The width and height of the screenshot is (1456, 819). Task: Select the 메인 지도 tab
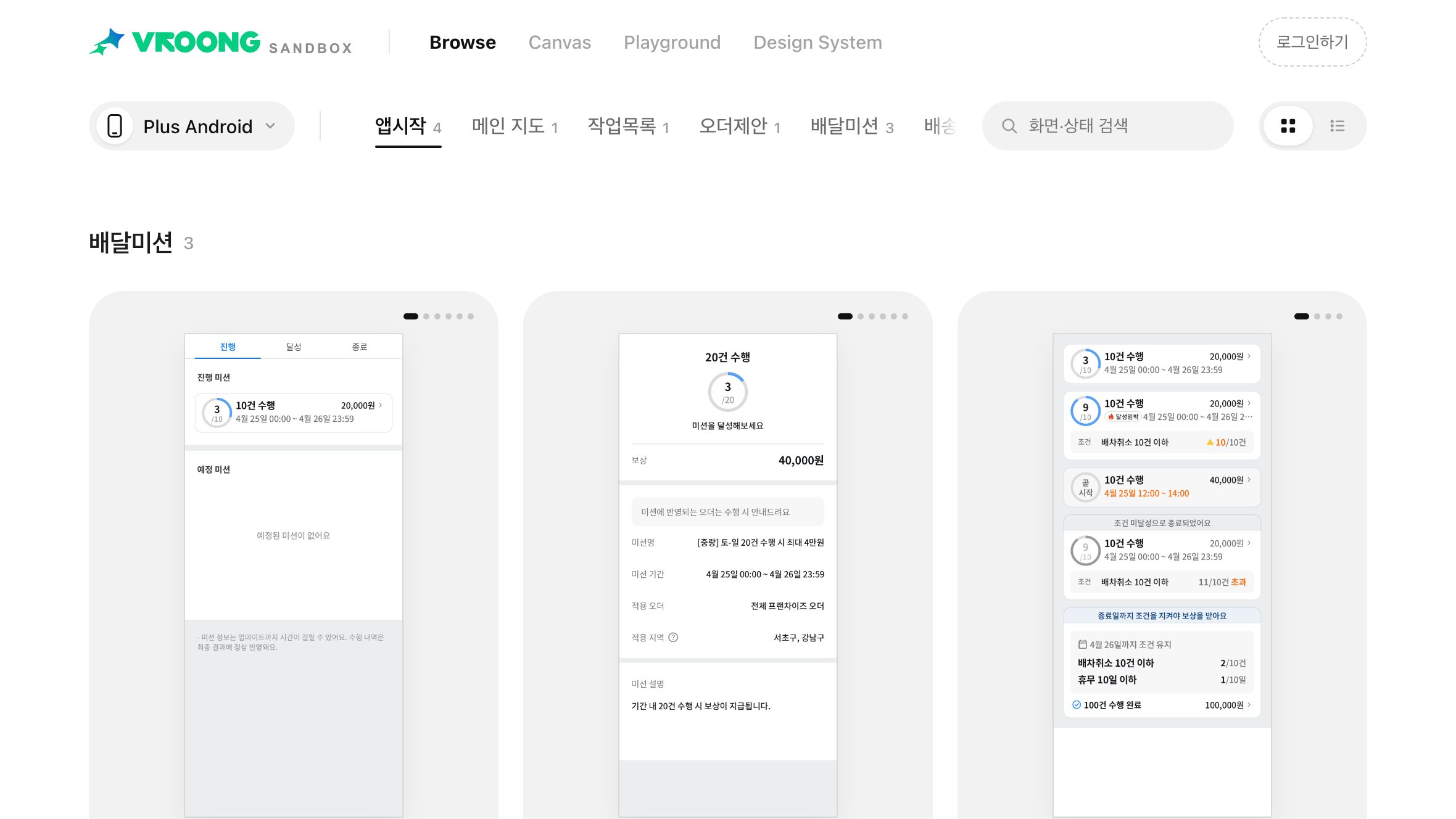[515, 126]
